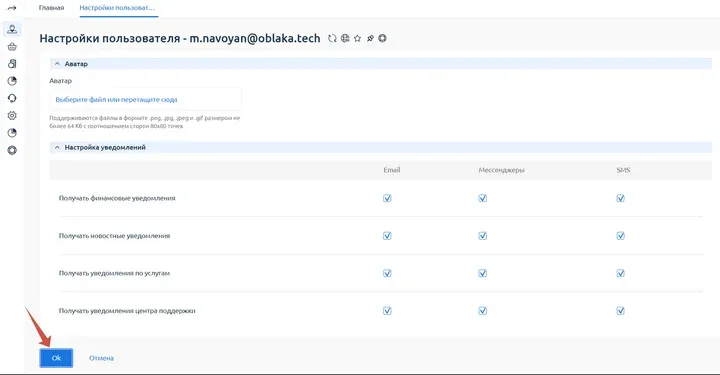The width and height of the screenshot is (720, 375).
Task: Toggle SMS for news notifications
Action: [620, 236]
